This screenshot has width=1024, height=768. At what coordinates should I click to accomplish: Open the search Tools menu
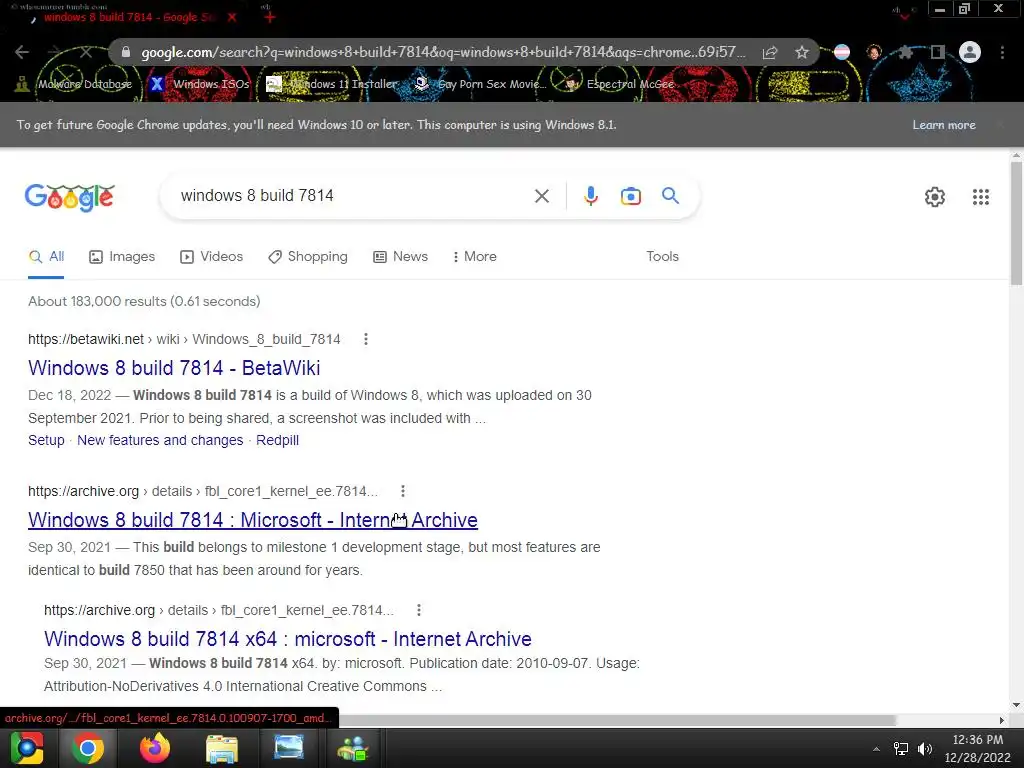[x=662, y=257]
